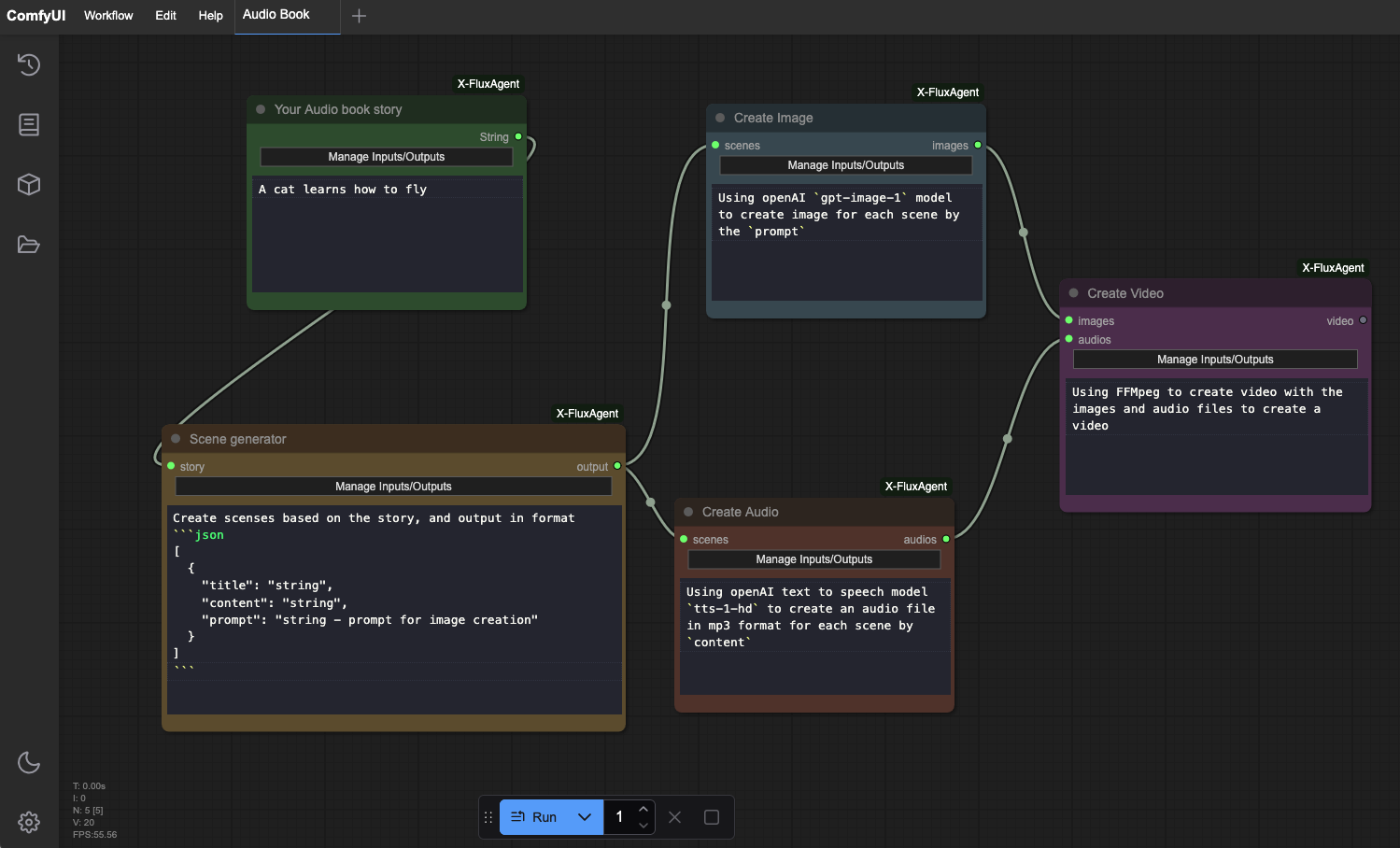The height and width of the screenshot is (848, 1400).
Task: Cancel current run with X icon
Action: coord(675,817)
